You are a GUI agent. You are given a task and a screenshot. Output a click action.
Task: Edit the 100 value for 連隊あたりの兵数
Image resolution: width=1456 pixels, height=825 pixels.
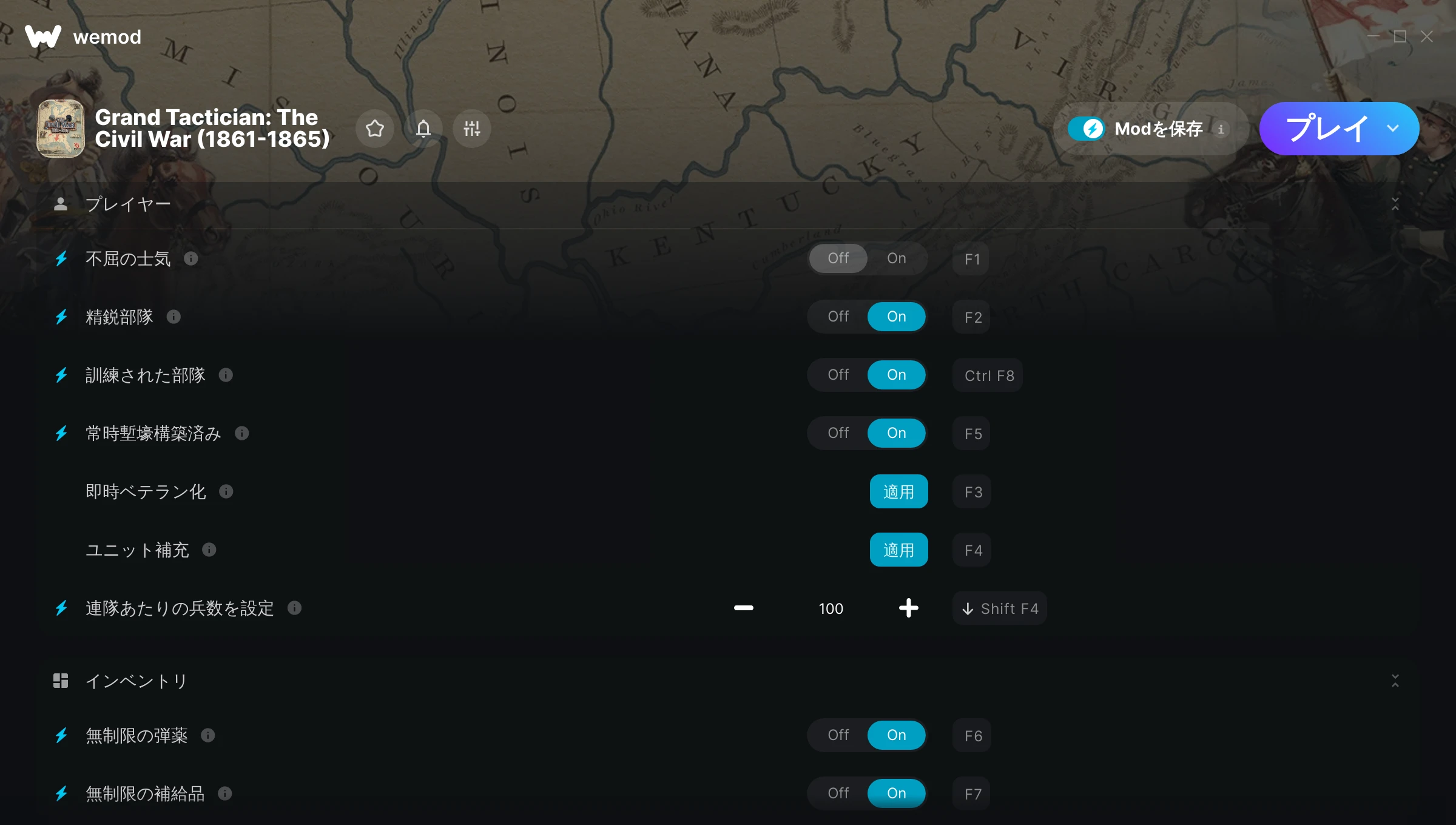tap(831, 608)
